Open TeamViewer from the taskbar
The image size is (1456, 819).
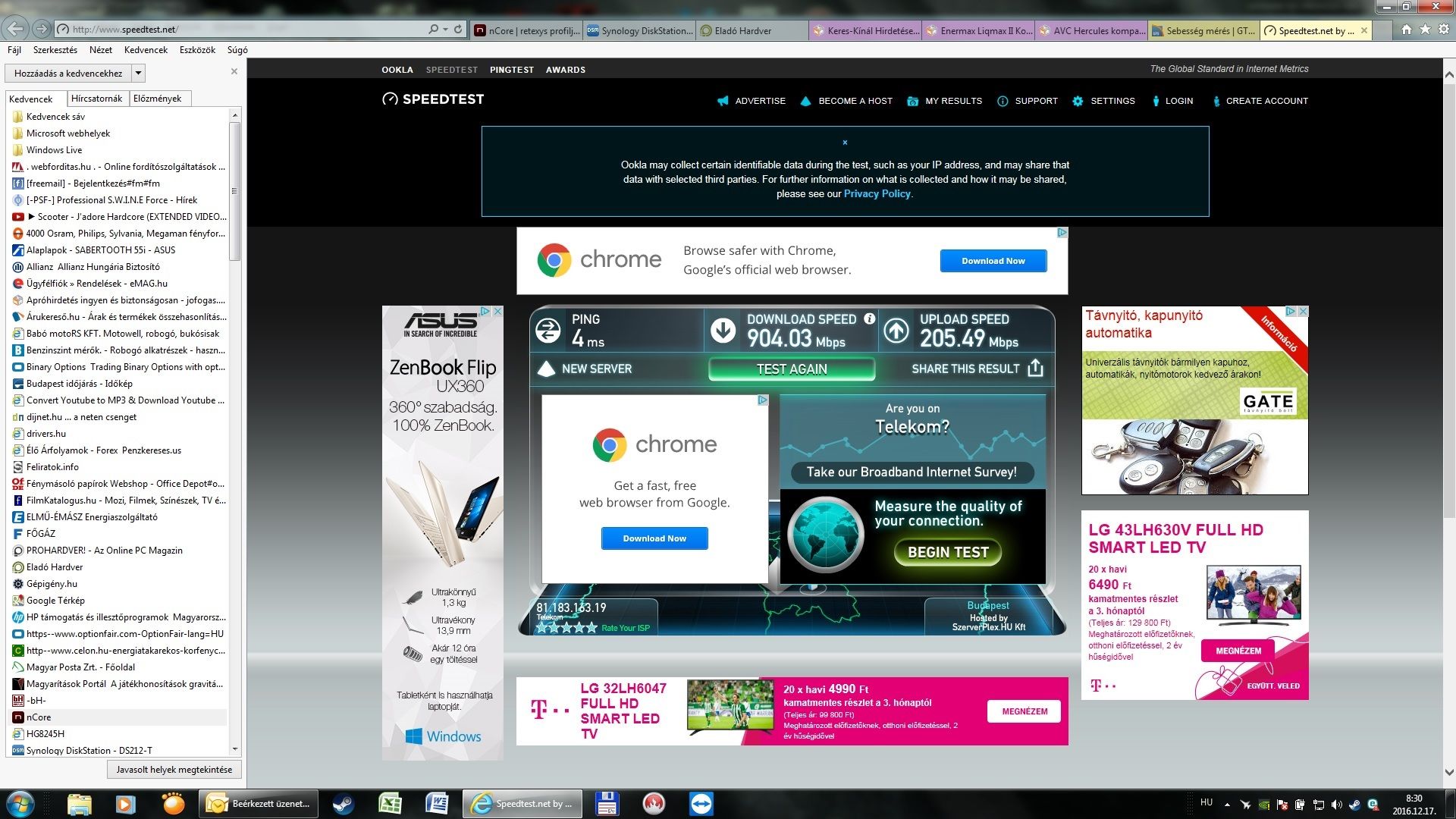pos(701,804)
